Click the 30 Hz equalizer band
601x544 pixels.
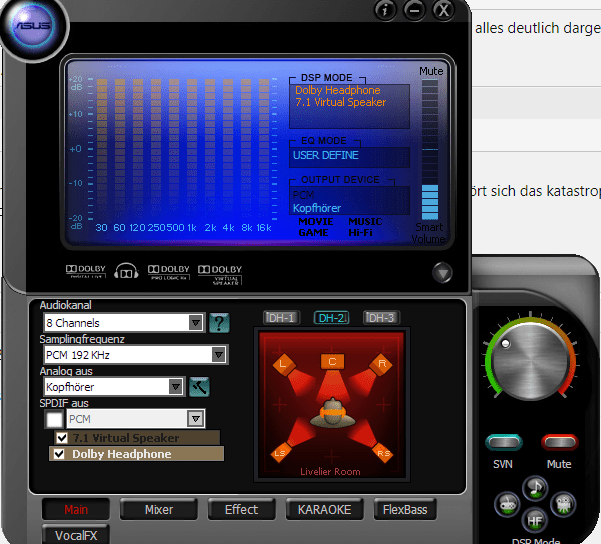(x=102, y=150)
